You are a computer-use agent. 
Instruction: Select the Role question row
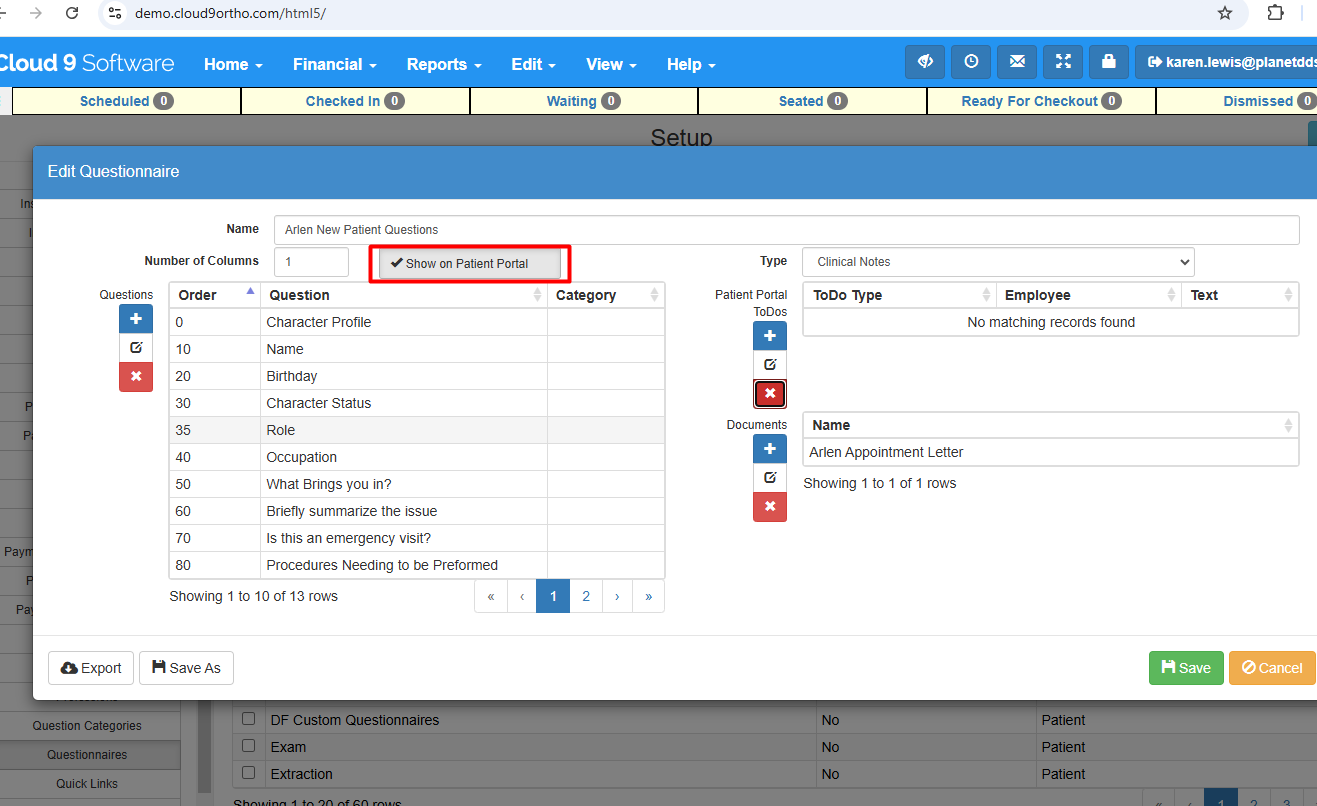pyautogui.click(x=416, y=430)
